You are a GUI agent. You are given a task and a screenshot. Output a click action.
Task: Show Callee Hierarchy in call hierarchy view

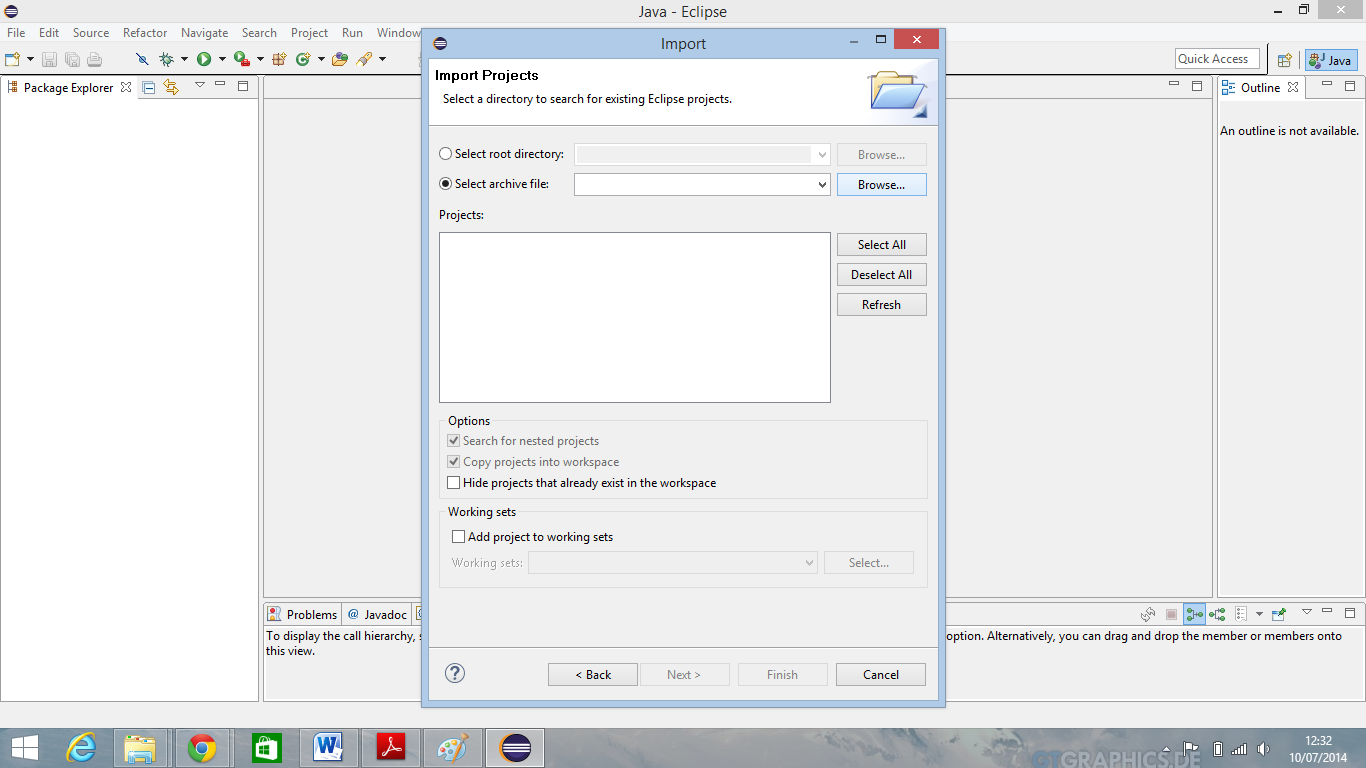pos(1217,614)
